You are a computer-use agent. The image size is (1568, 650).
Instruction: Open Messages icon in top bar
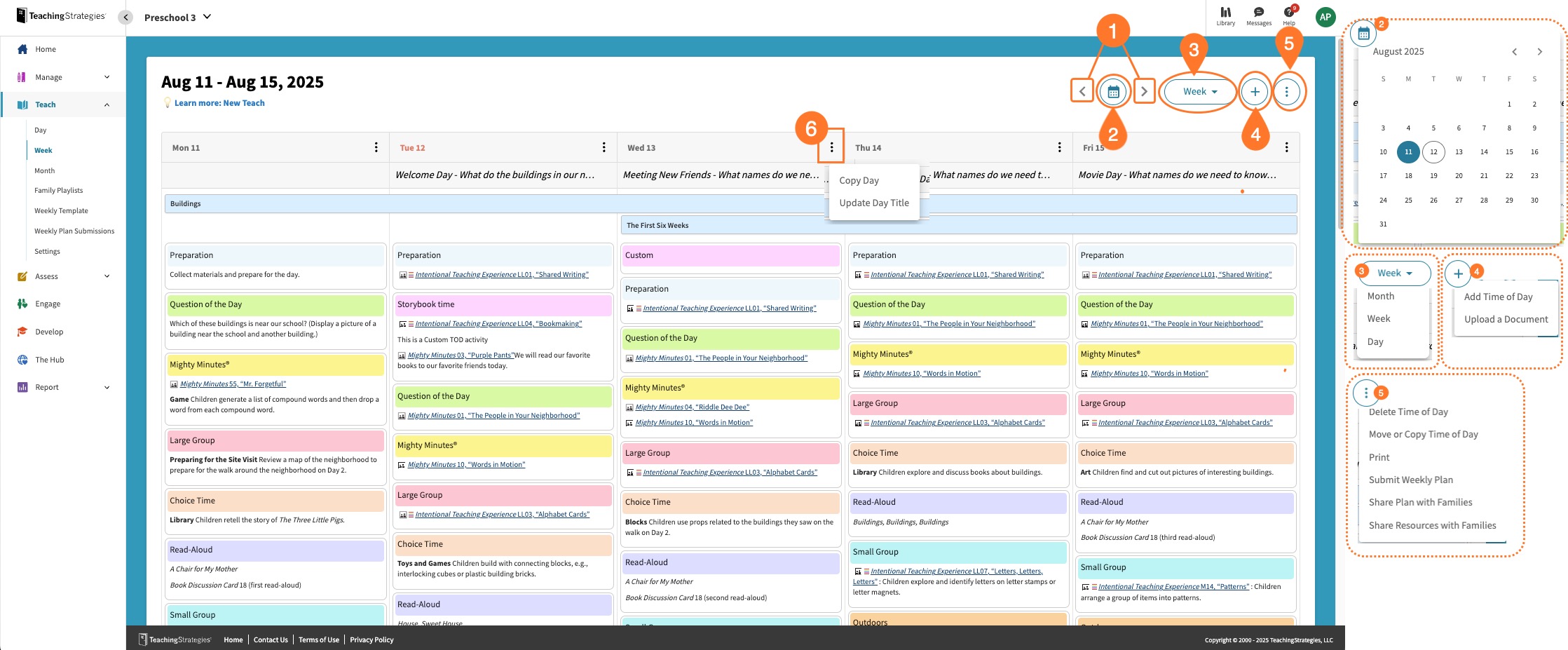coord(1258,15)
